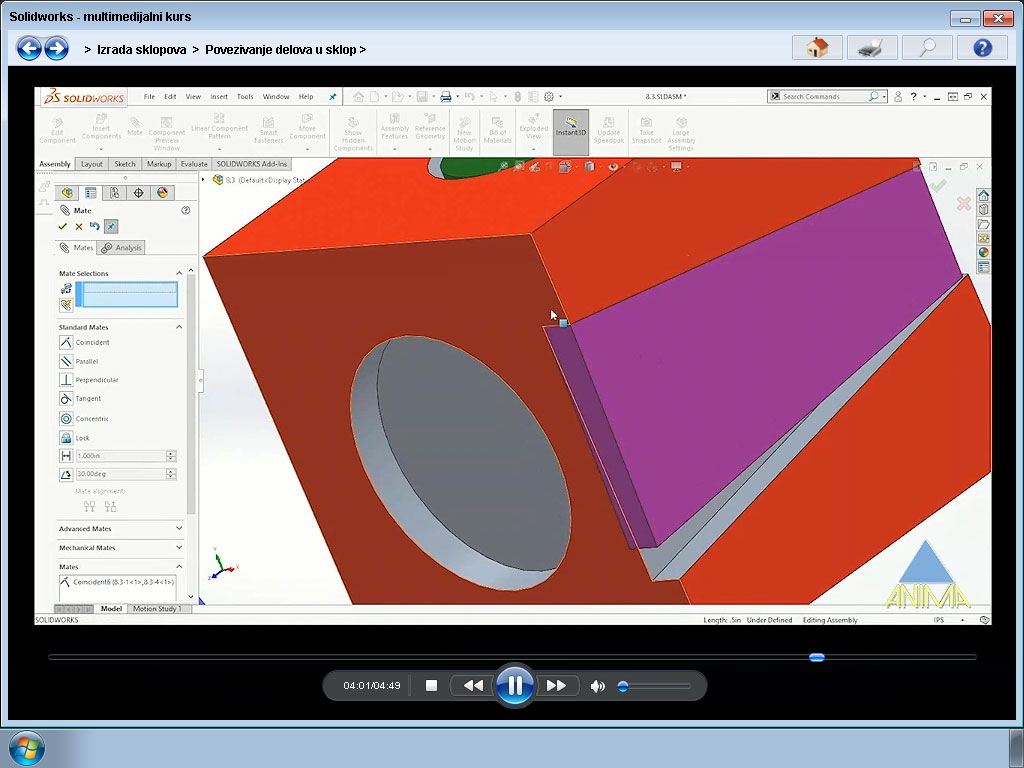
Task: Cancel the mate with the red X
Action: (x=81, y=227)
